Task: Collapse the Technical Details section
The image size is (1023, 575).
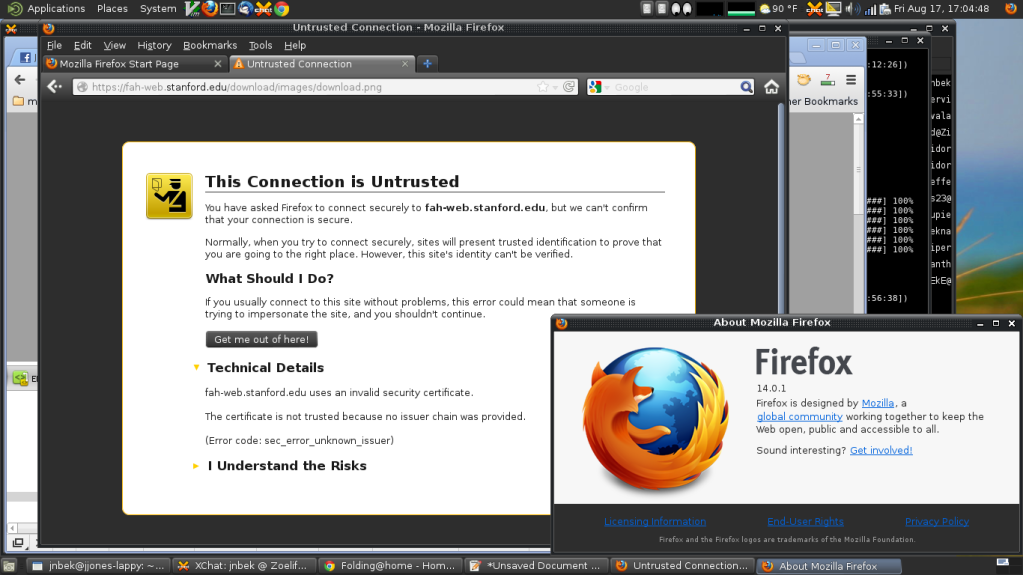Action: coord(196,367)
